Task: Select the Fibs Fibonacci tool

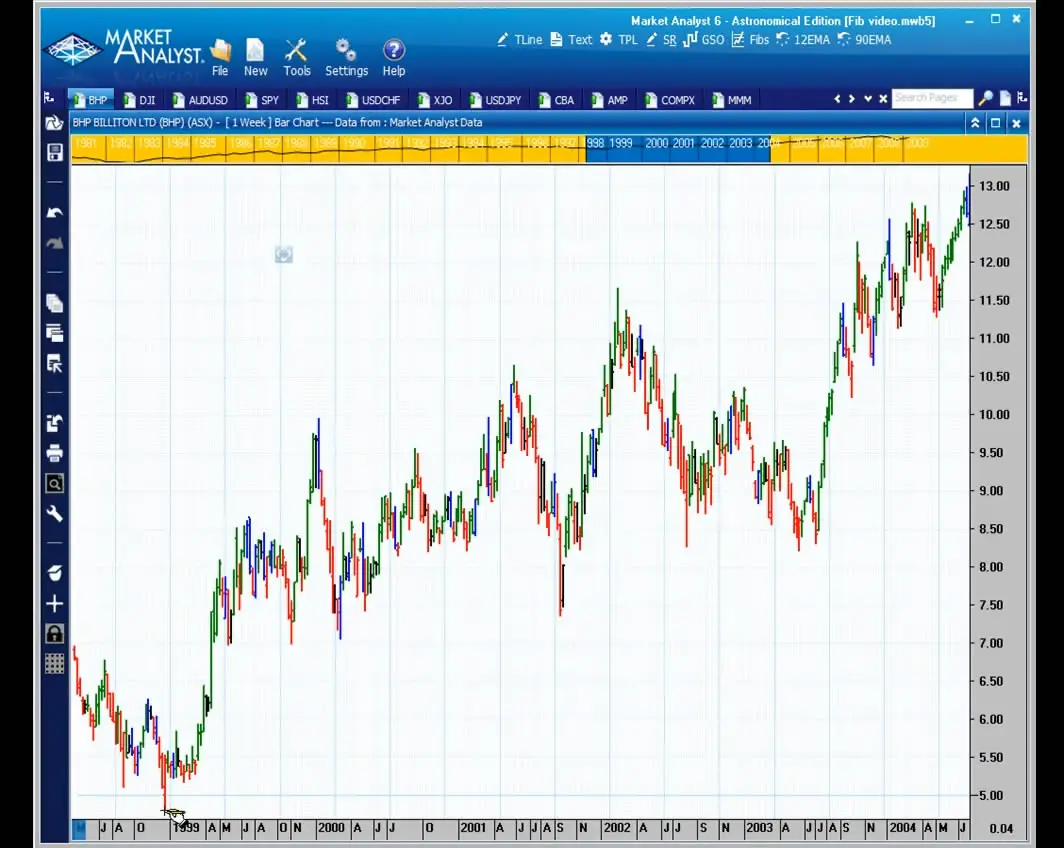Action: click(750, 40)
